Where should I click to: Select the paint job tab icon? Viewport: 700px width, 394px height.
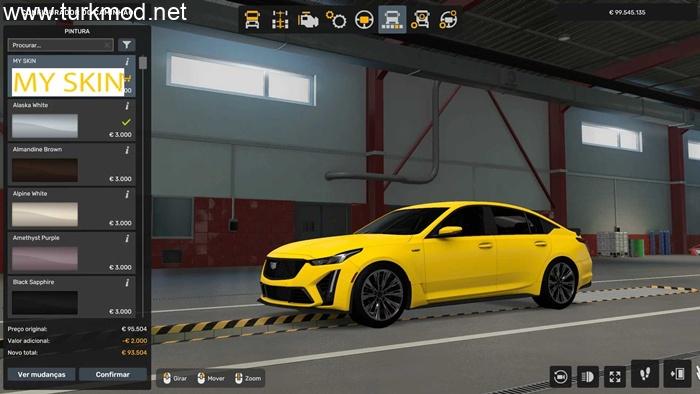click(x=392, y=20)
